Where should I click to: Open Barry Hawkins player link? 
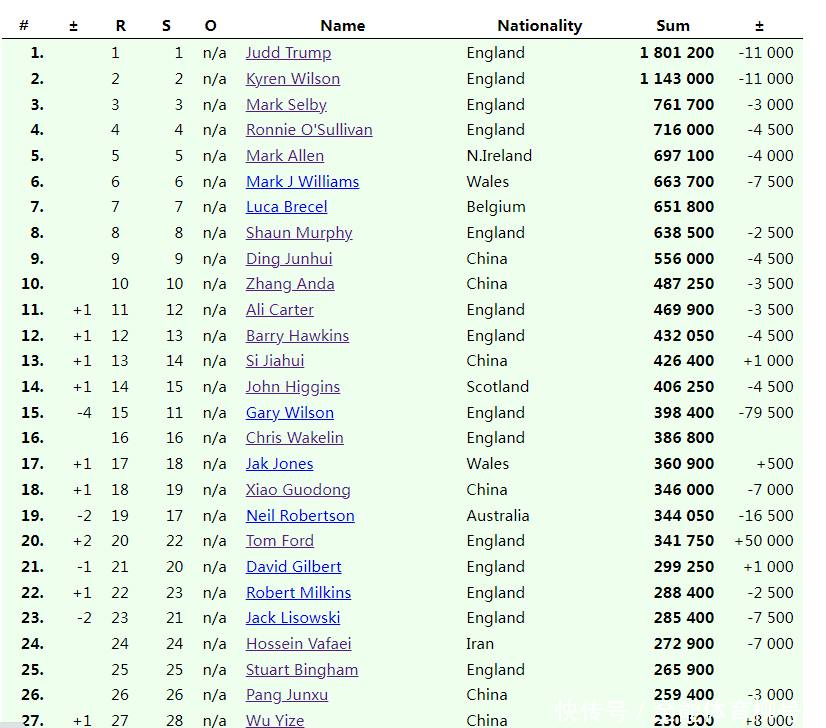[297, 336]
